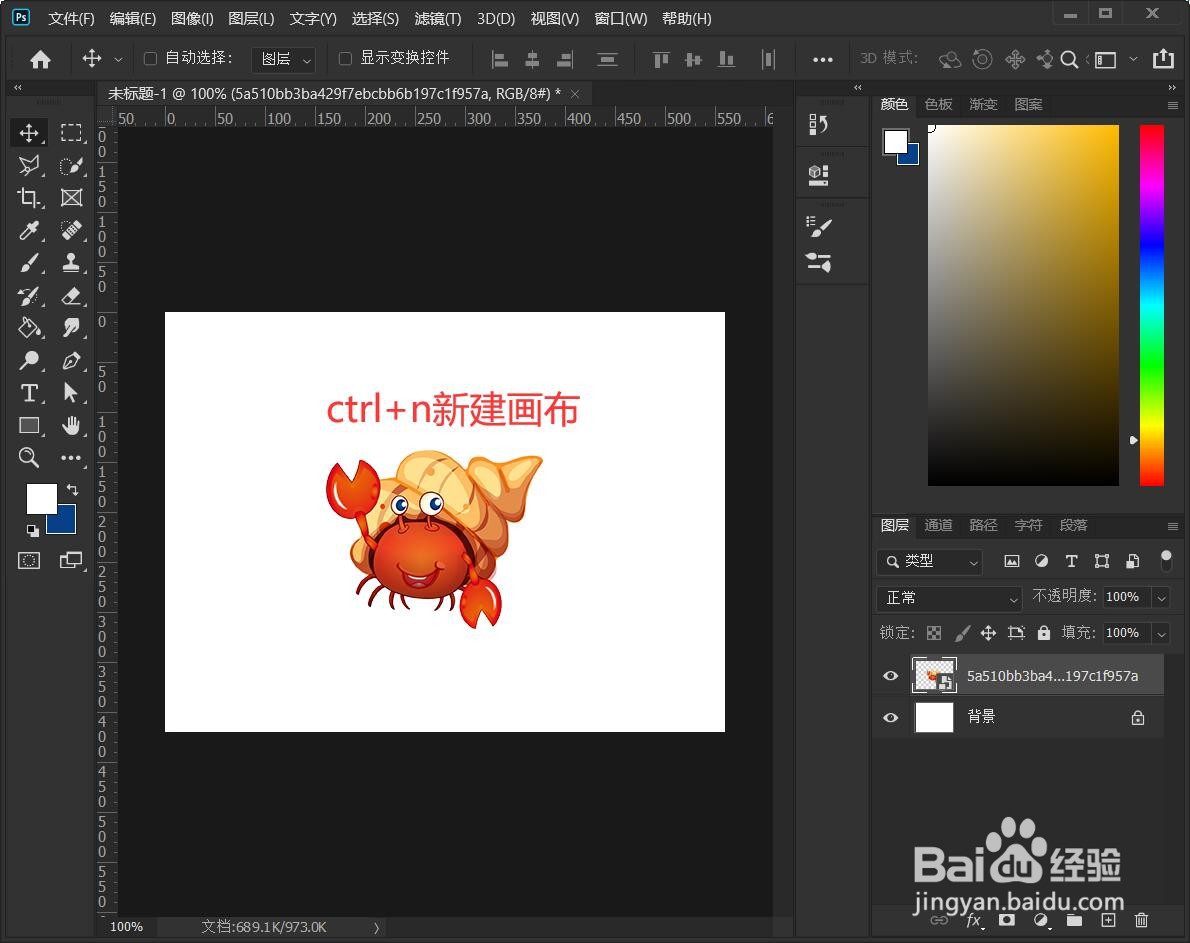This screenshot has width=1190, height=943.
Task: Hide the 5a510bb3ba4 layer eye icon
Action: point(891,675)
